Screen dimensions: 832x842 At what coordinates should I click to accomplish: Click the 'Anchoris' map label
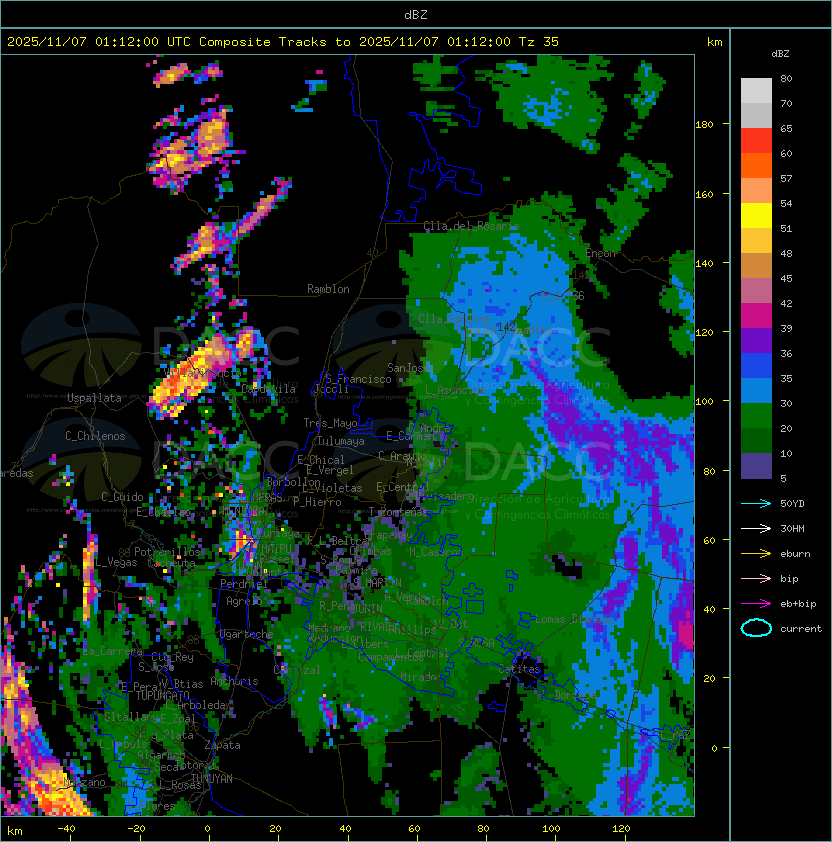click(x=234, y=681)
